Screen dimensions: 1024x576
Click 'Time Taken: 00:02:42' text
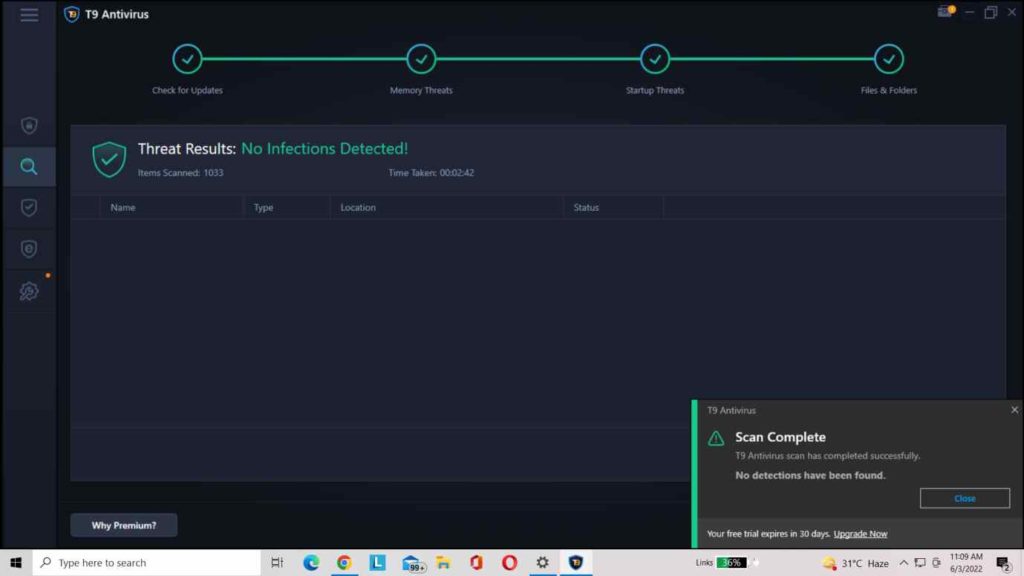click(431, 173)
